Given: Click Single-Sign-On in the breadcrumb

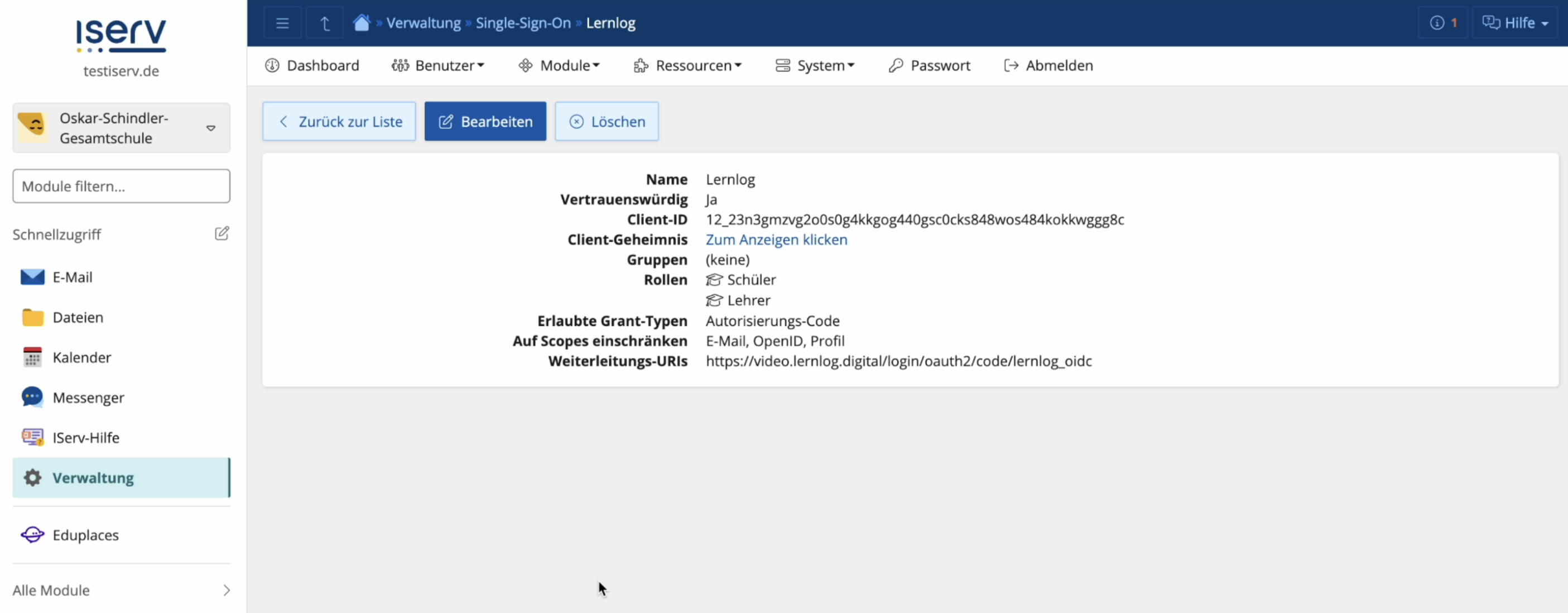Looking at the screenshot, I should 523,23.
